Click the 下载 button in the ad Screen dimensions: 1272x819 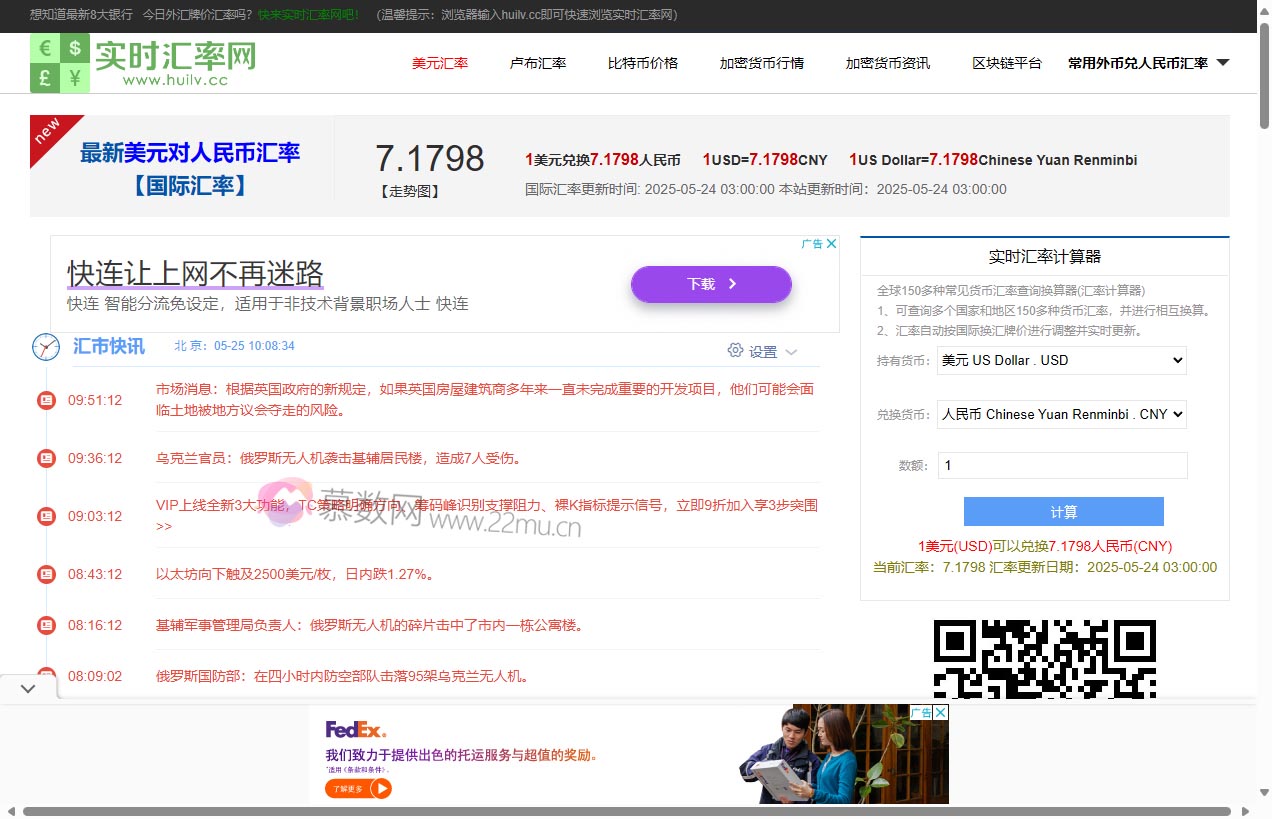click(x=711, y=284)
